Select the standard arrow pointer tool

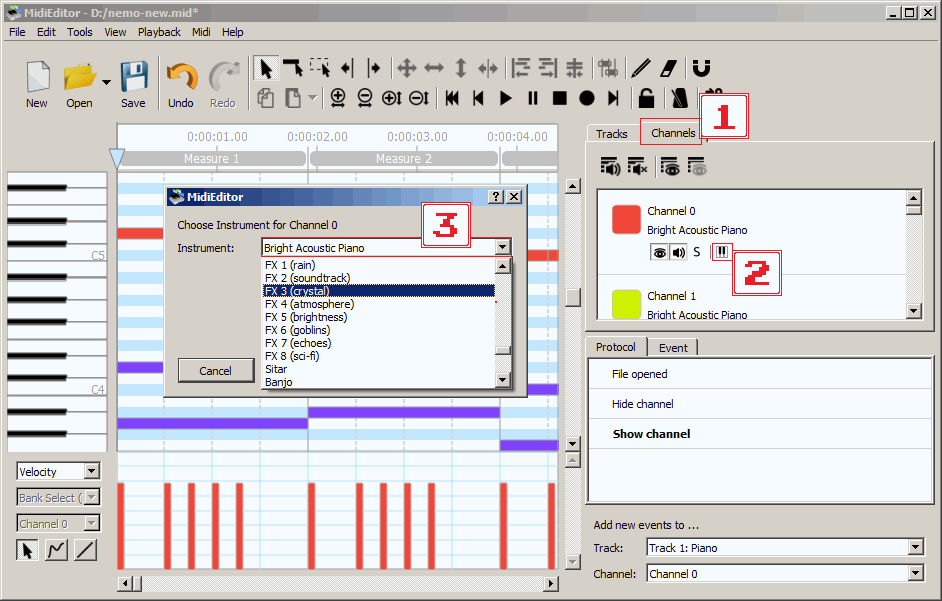click(265, 69)
